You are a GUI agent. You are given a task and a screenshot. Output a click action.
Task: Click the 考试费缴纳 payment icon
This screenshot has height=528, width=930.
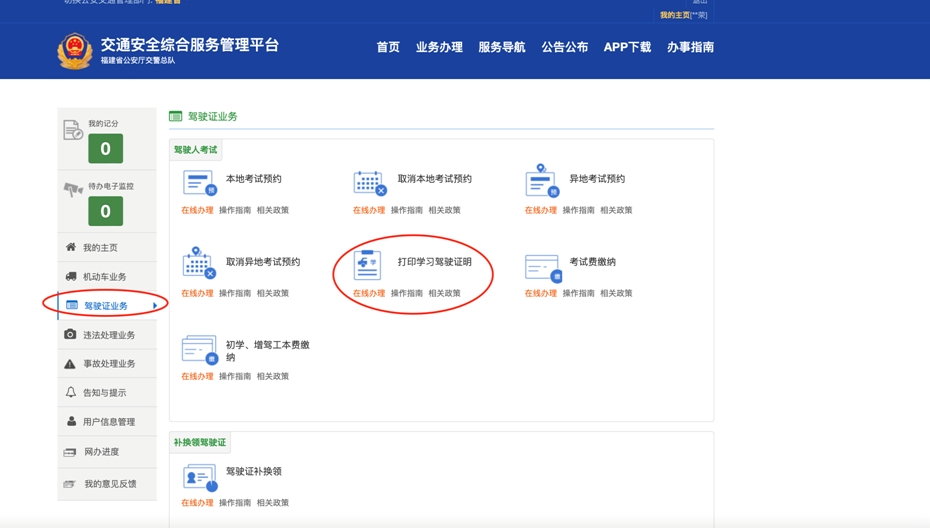(542, 267)
